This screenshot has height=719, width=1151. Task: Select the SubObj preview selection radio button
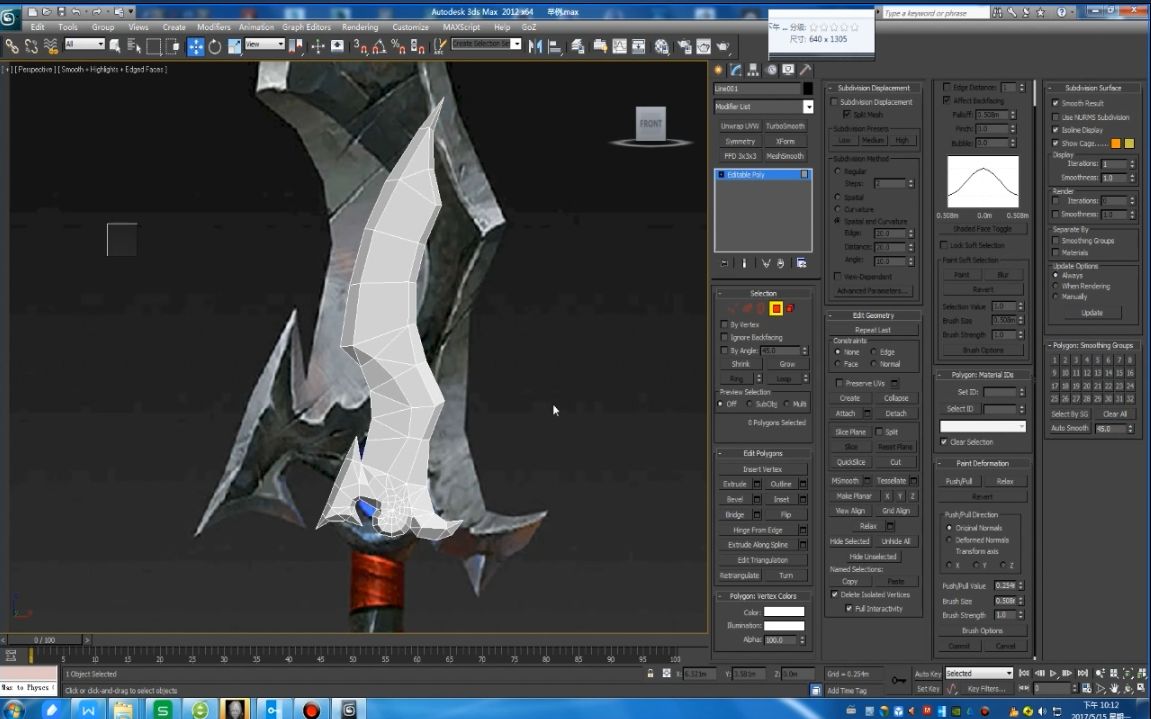pos(748,403)
